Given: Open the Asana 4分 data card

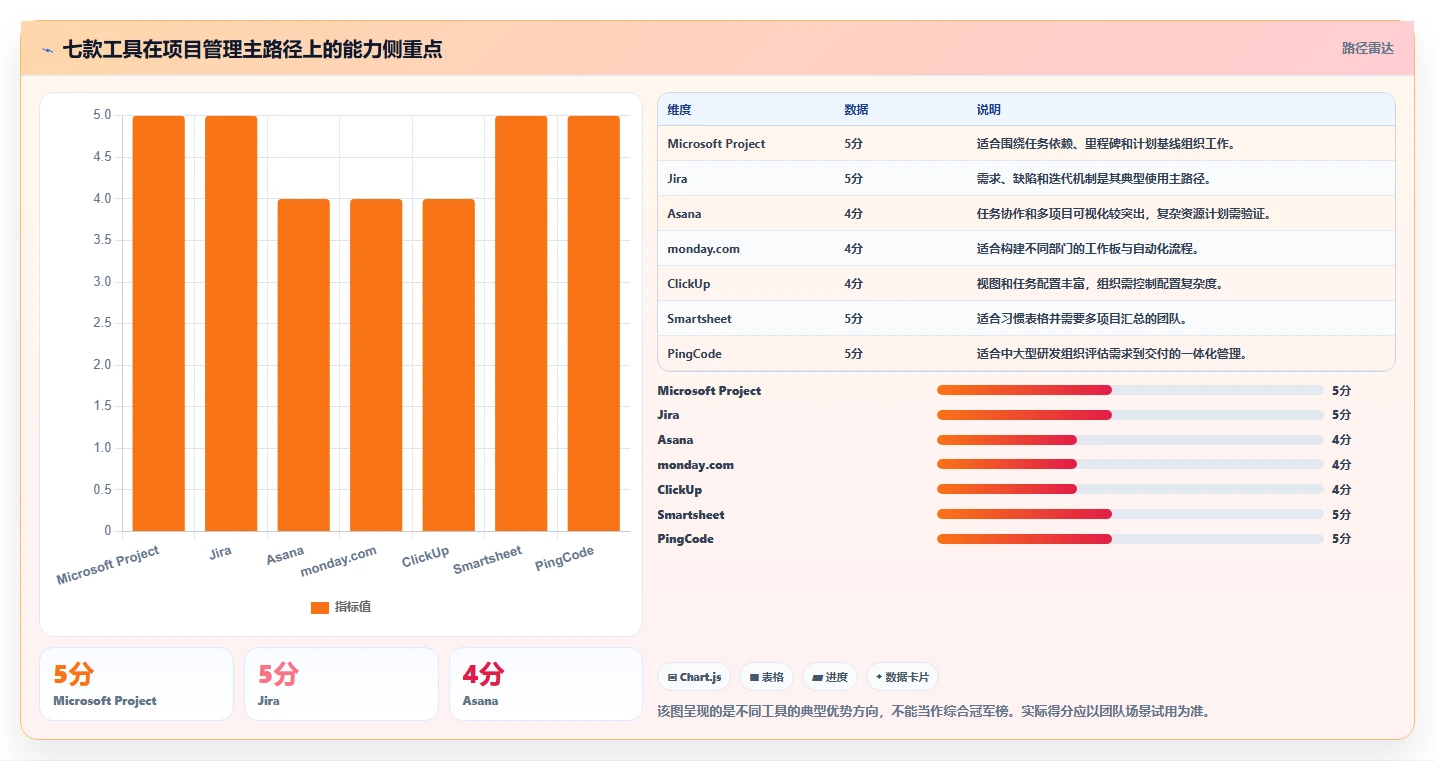Looking at the screenshot, I should pos(546,684).
